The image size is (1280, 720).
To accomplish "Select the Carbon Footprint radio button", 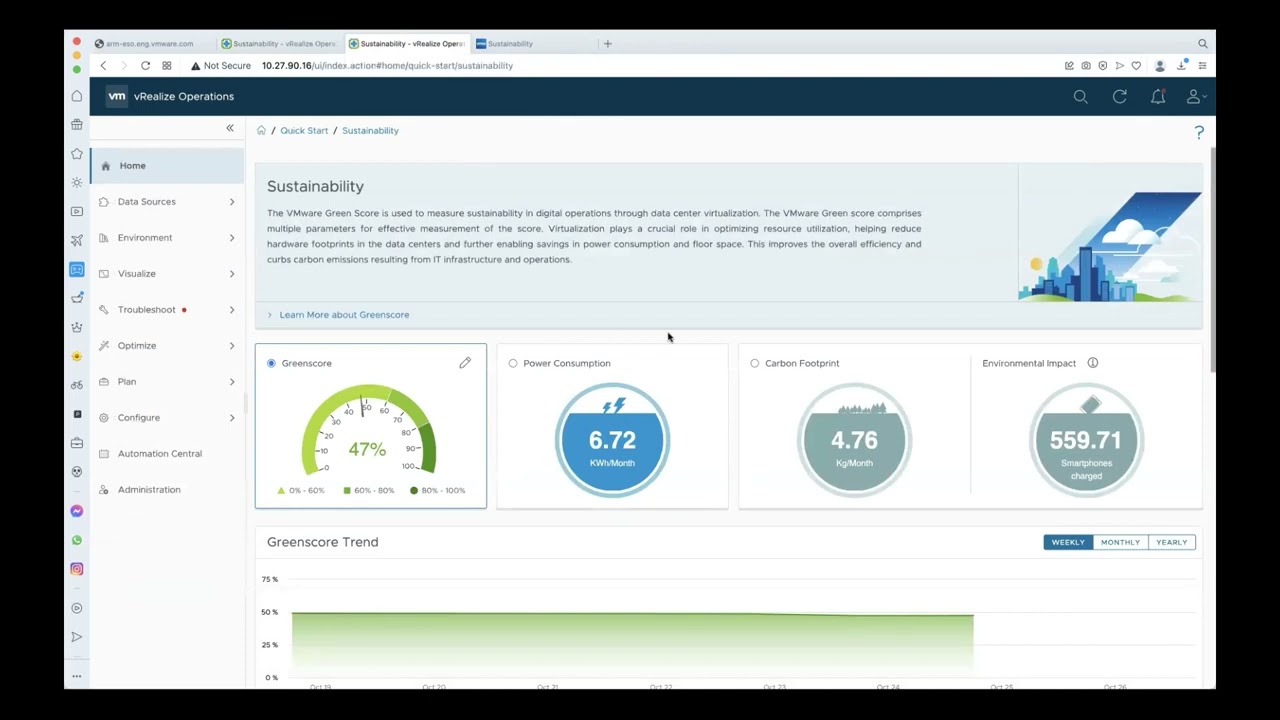I will [755, 363].
